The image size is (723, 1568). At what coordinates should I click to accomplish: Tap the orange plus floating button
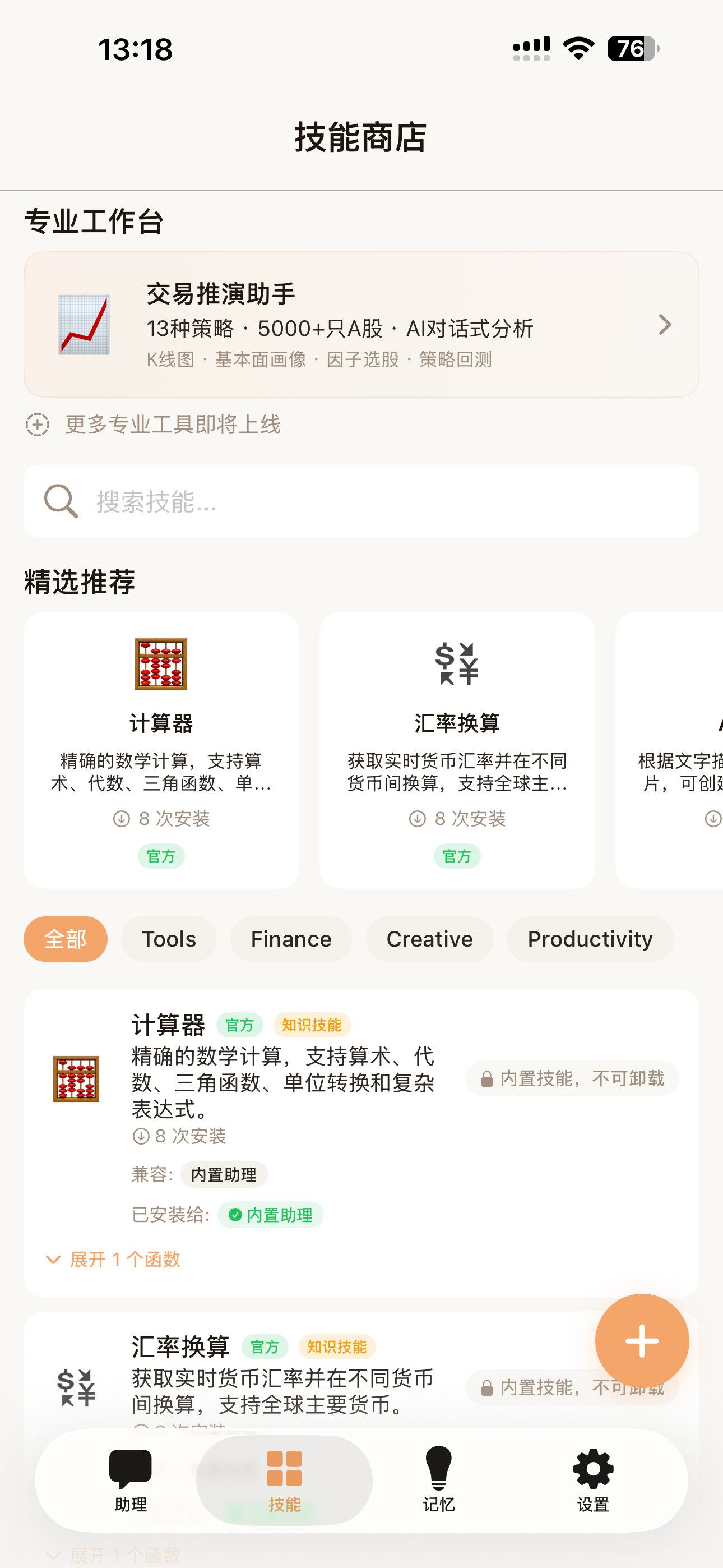click(642, 1340)
